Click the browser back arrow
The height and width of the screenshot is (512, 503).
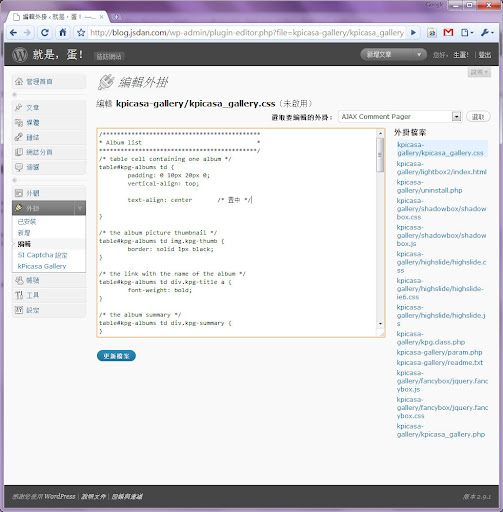coord(14,33)
